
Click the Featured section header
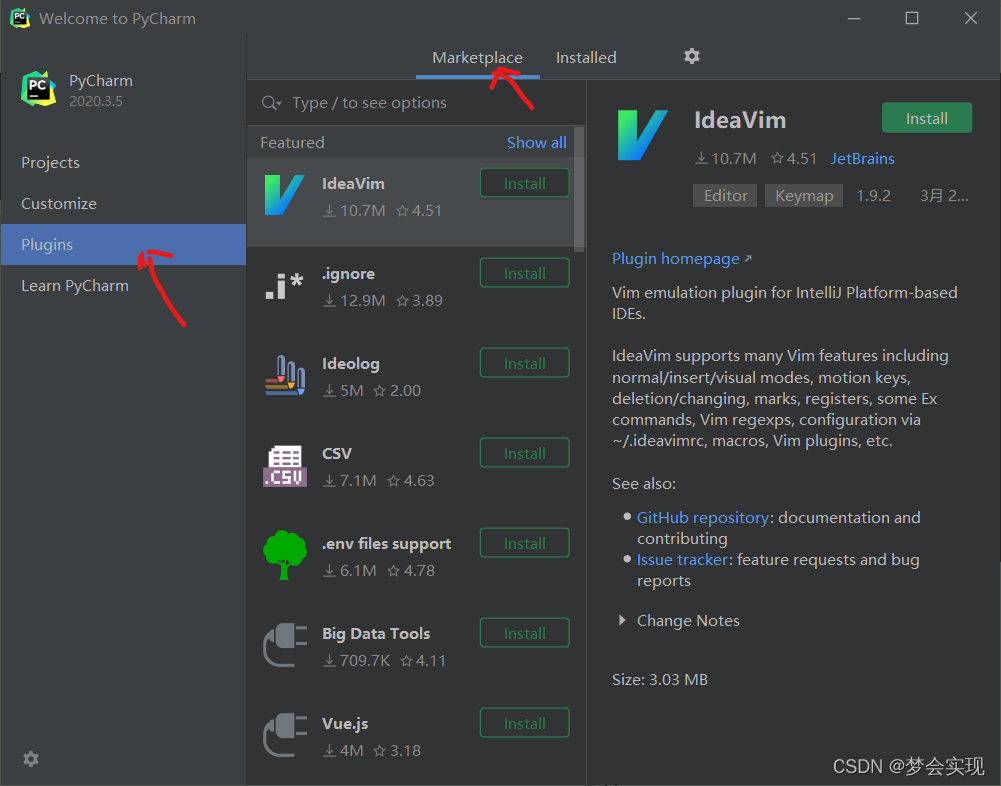[x=292, y=142]
